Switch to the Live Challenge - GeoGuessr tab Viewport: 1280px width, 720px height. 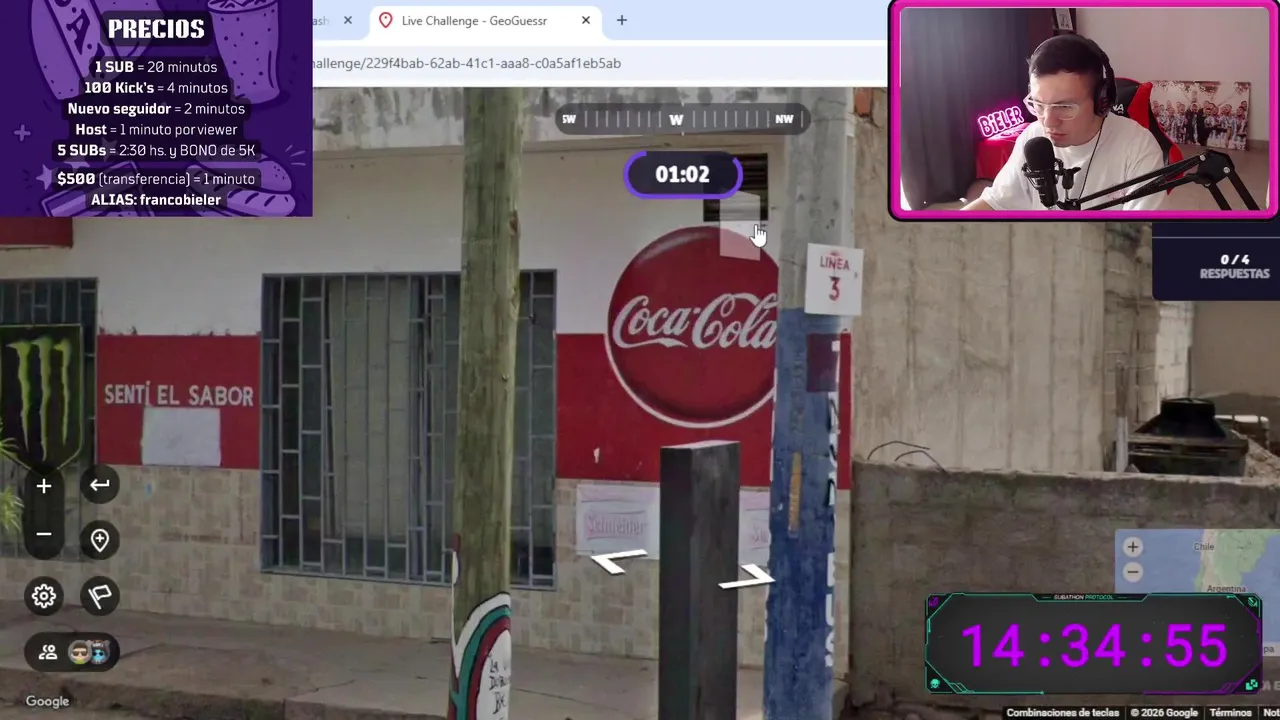(485, 20)
